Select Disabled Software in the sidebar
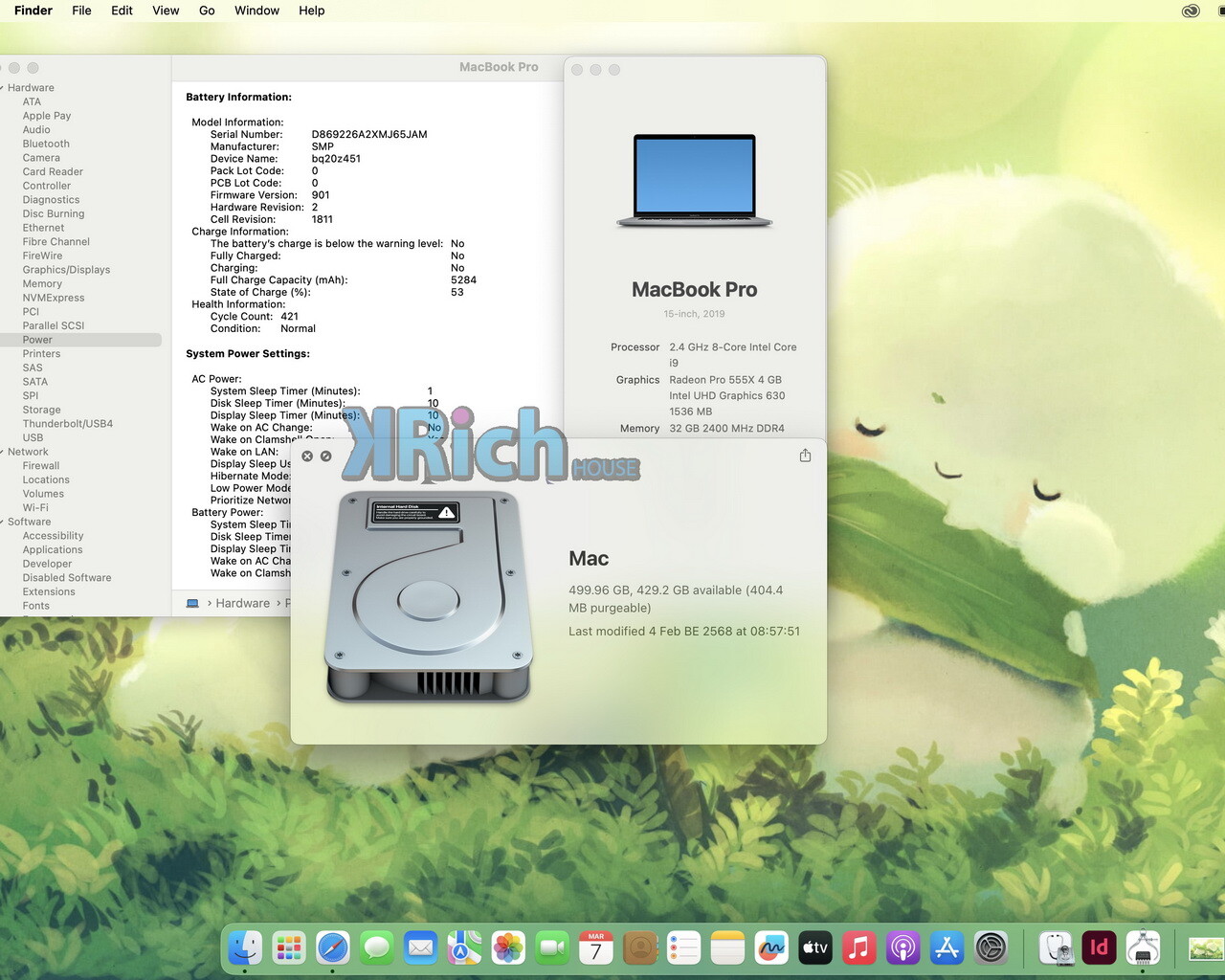Image resolution: width=1225 pixels, height=980 pixels. [x=67, y=578]
